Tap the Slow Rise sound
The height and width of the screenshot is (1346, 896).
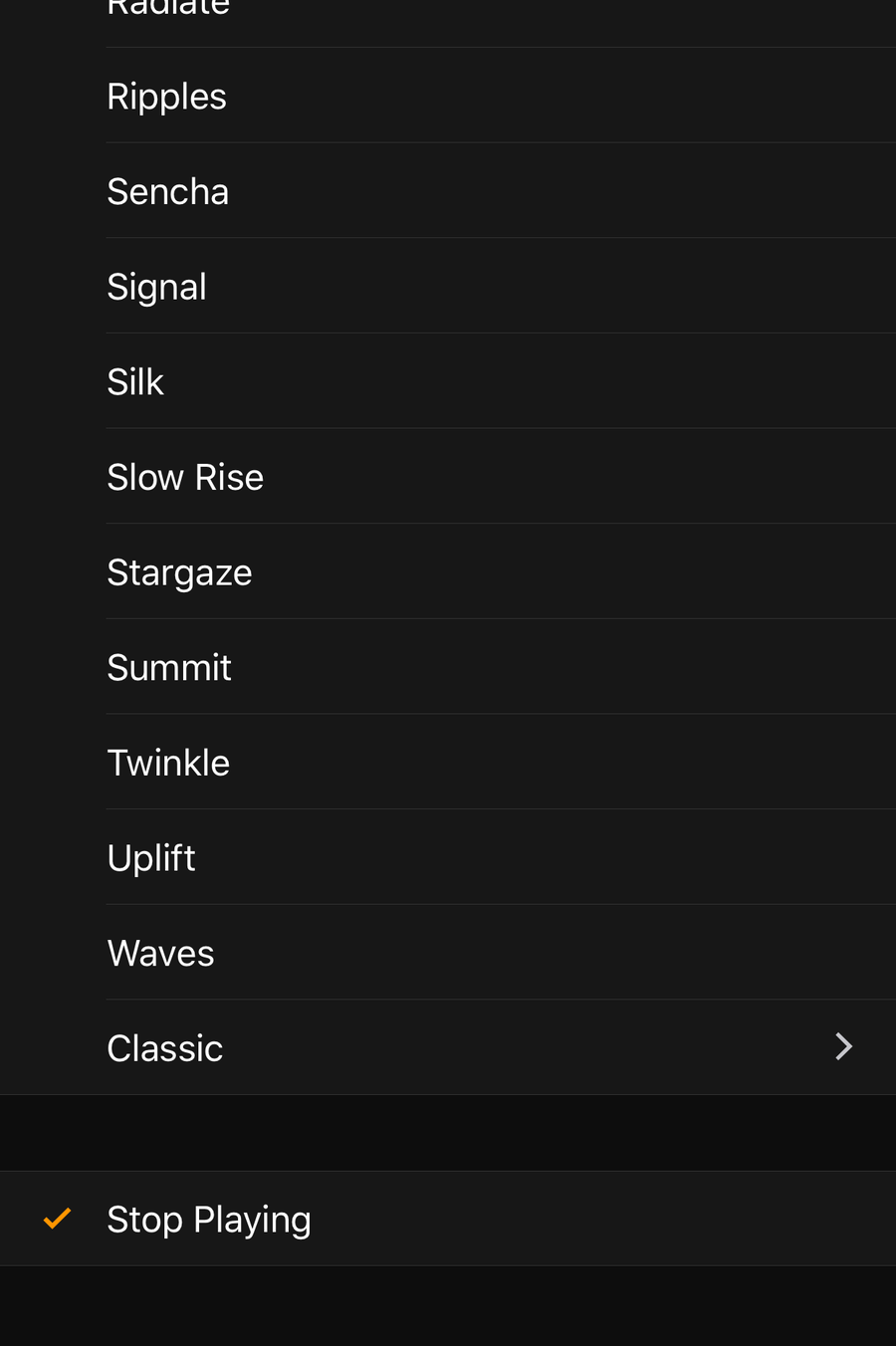tap(448, 477)
